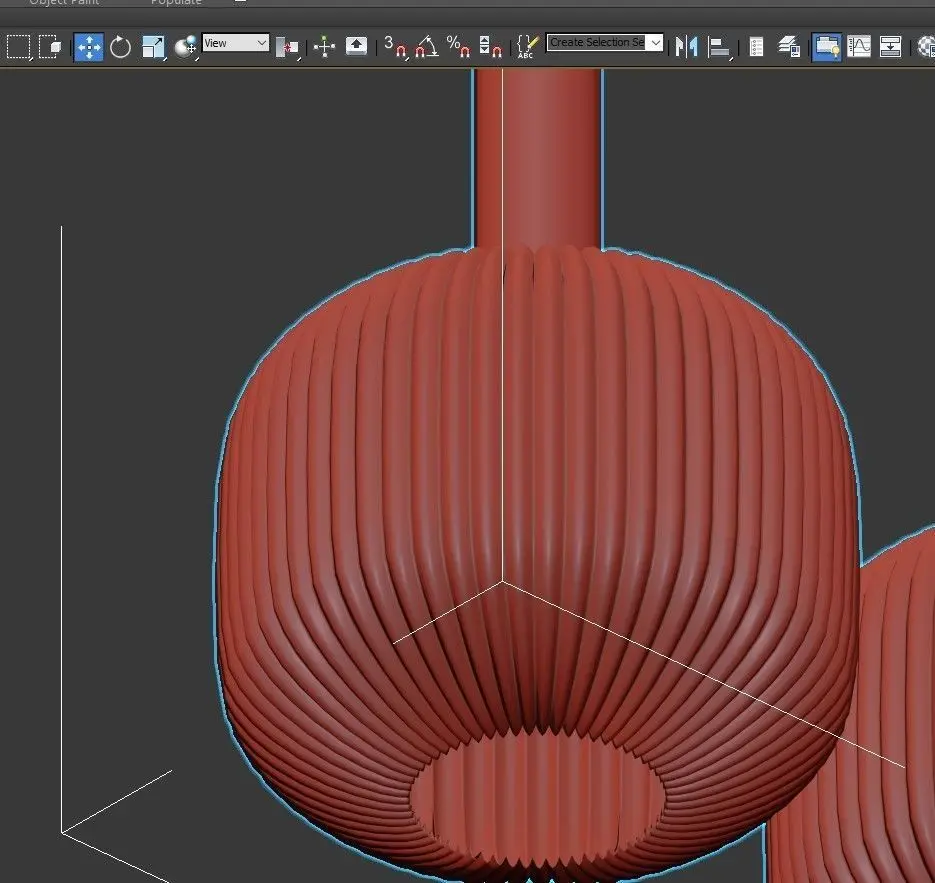This screenshot has width=935, height=883.
Task: Toggle Window/Crossing selection mode
Action: click(50, 47)
